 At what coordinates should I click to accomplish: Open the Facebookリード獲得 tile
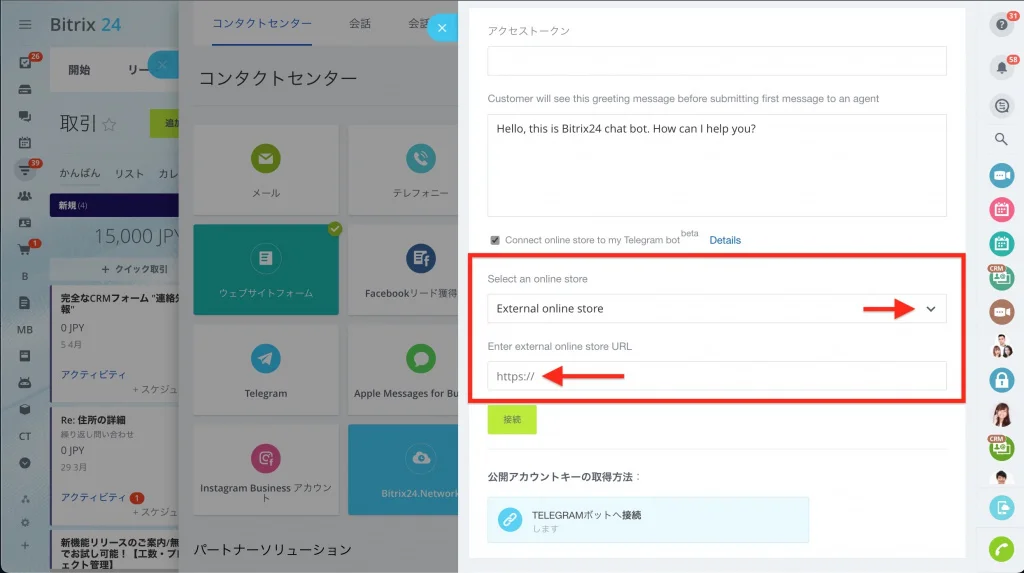[403, 270]
